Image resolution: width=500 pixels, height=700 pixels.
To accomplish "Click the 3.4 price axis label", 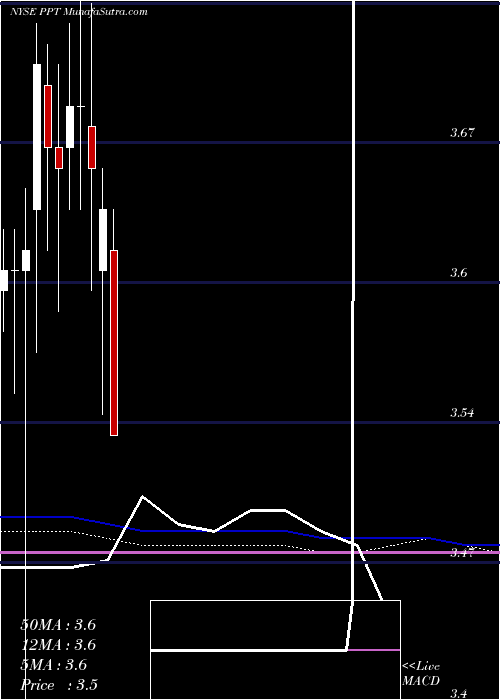I will [459, 693].
